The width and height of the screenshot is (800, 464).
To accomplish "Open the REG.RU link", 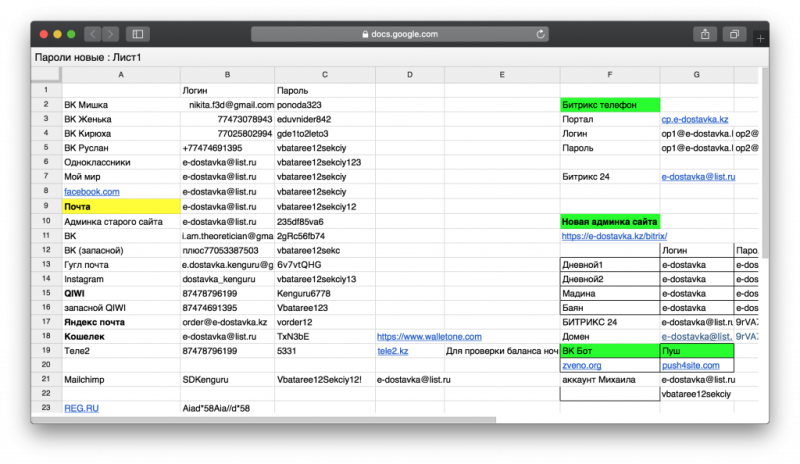I will tap(82, 408).
